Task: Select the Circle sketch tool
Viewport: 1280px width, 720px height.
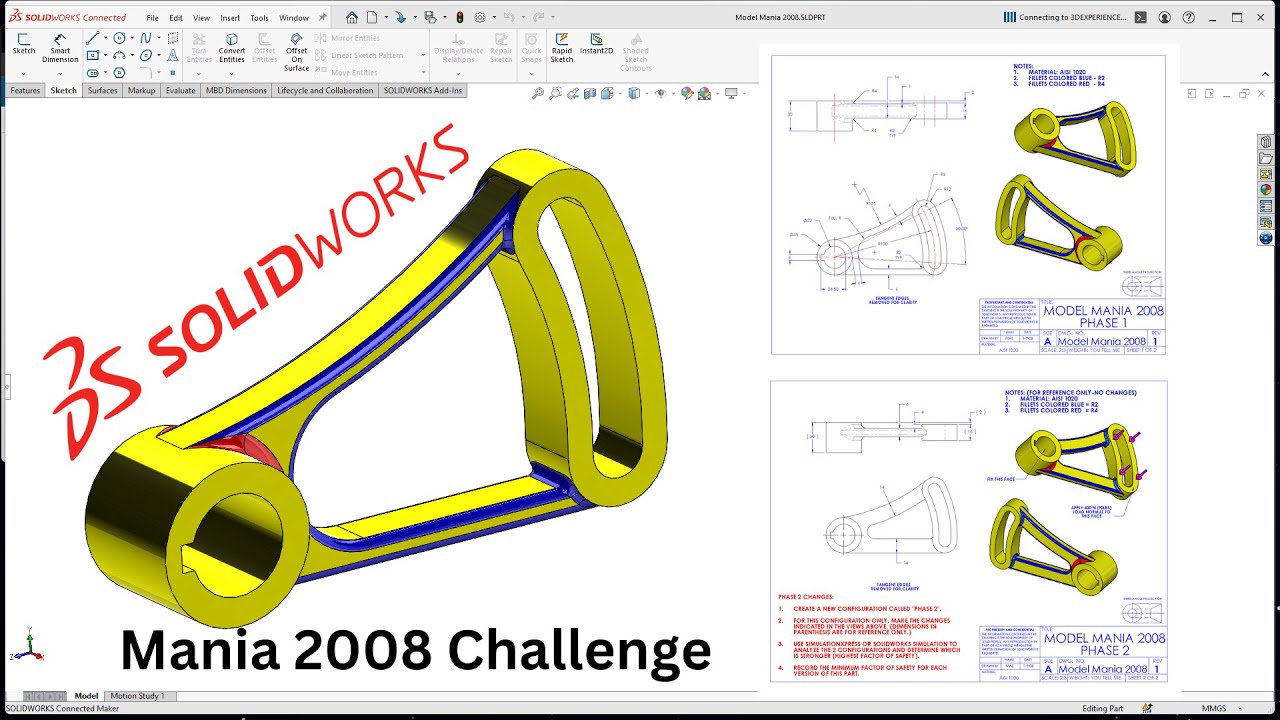Action: (119, 38)
